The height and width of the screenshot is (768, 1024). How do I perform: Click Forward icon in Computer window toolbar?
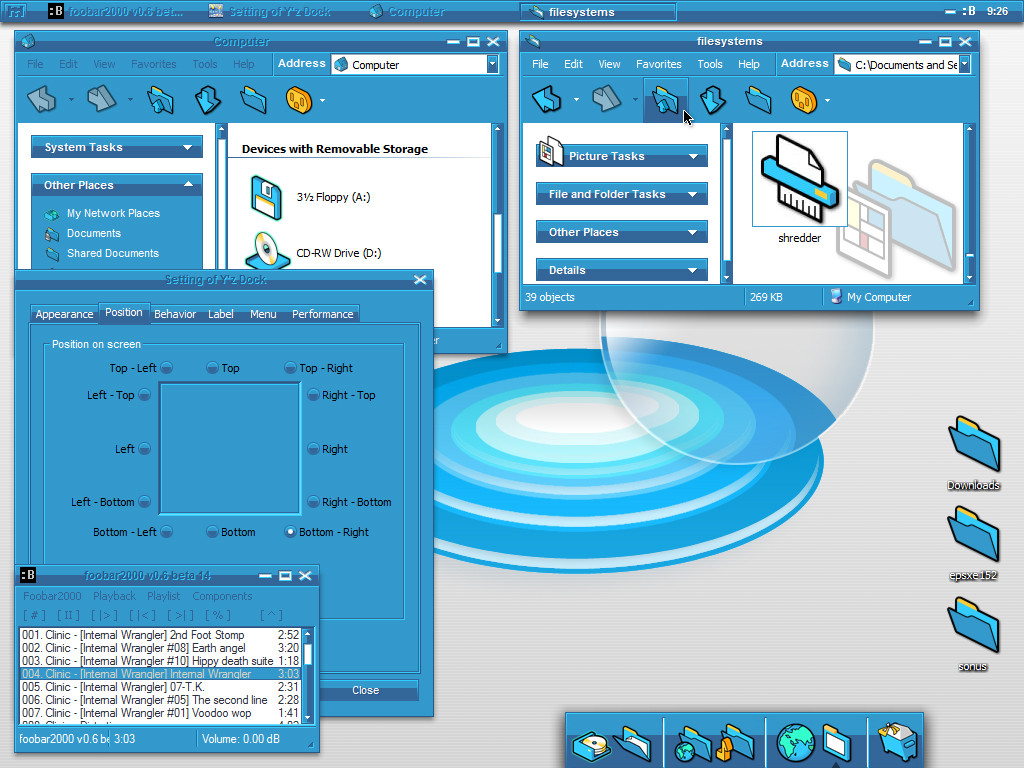click(102, 100)
